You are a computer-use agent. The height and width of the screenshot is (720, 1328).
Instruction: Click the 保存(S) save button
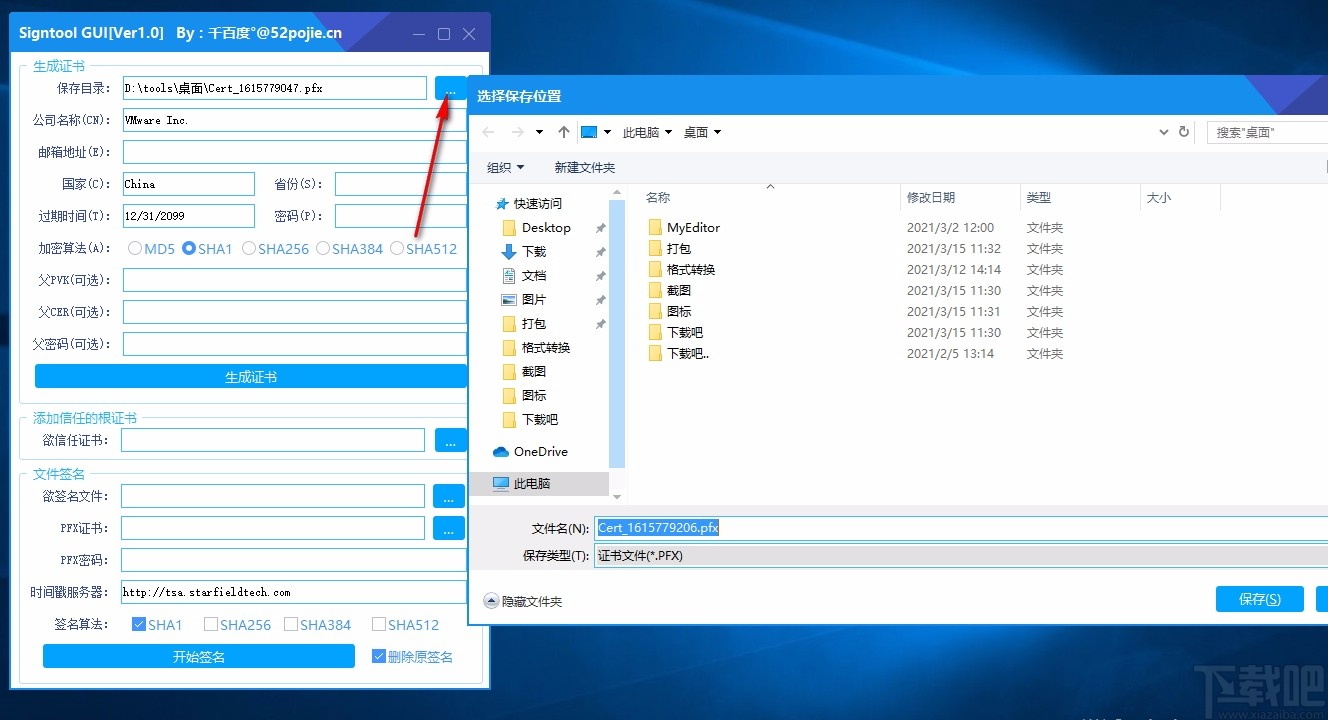click(x=1259, y=598)
